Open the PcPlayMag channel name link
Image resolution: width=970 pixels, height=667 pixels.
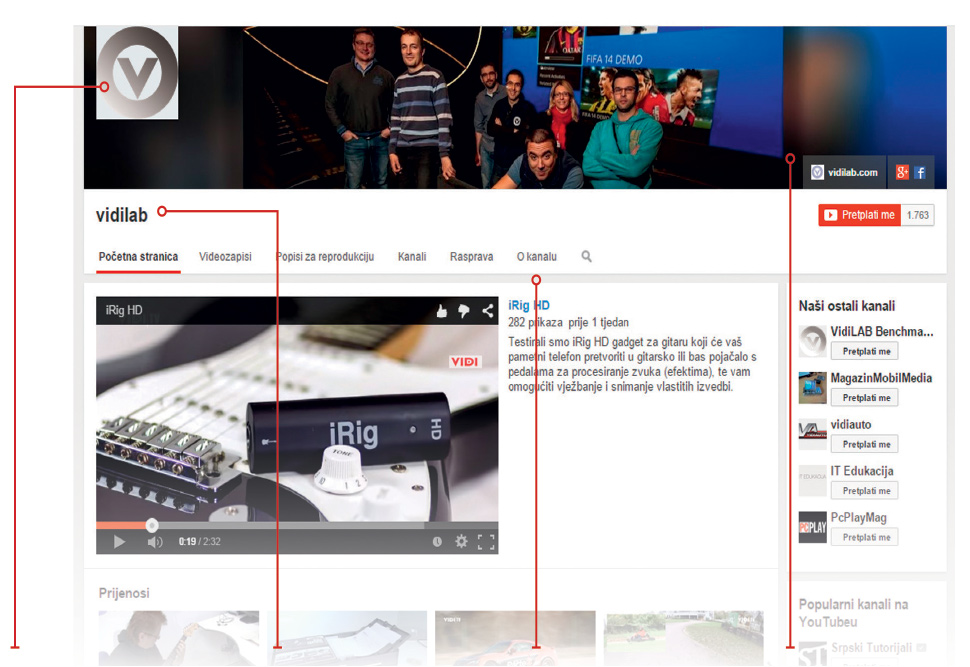[859, 517]
